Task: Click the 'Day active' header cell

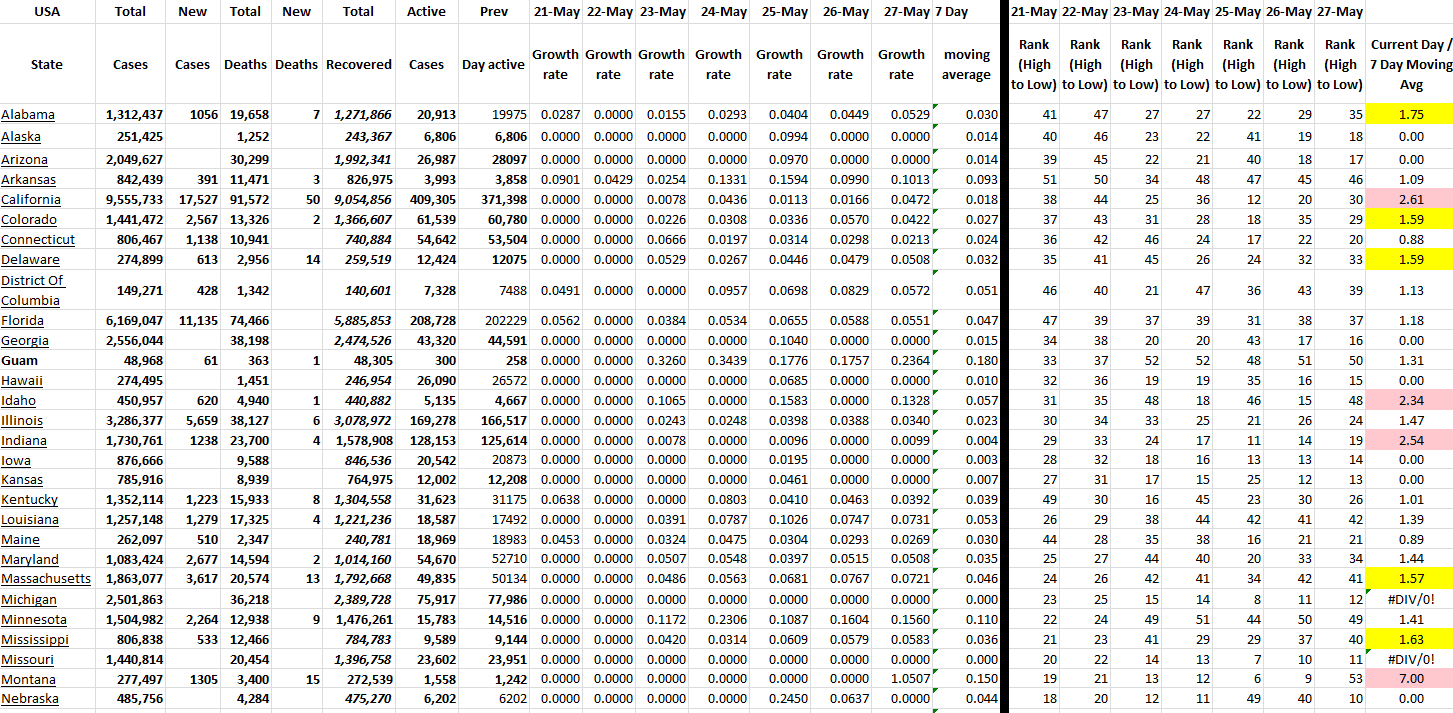Action: point(493,64)
